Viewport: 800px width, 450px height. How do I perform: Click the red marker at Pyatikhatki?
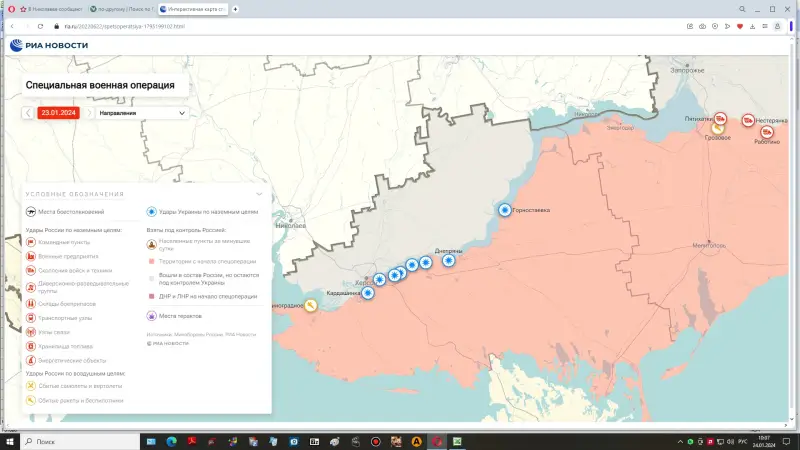pos(720,118)
